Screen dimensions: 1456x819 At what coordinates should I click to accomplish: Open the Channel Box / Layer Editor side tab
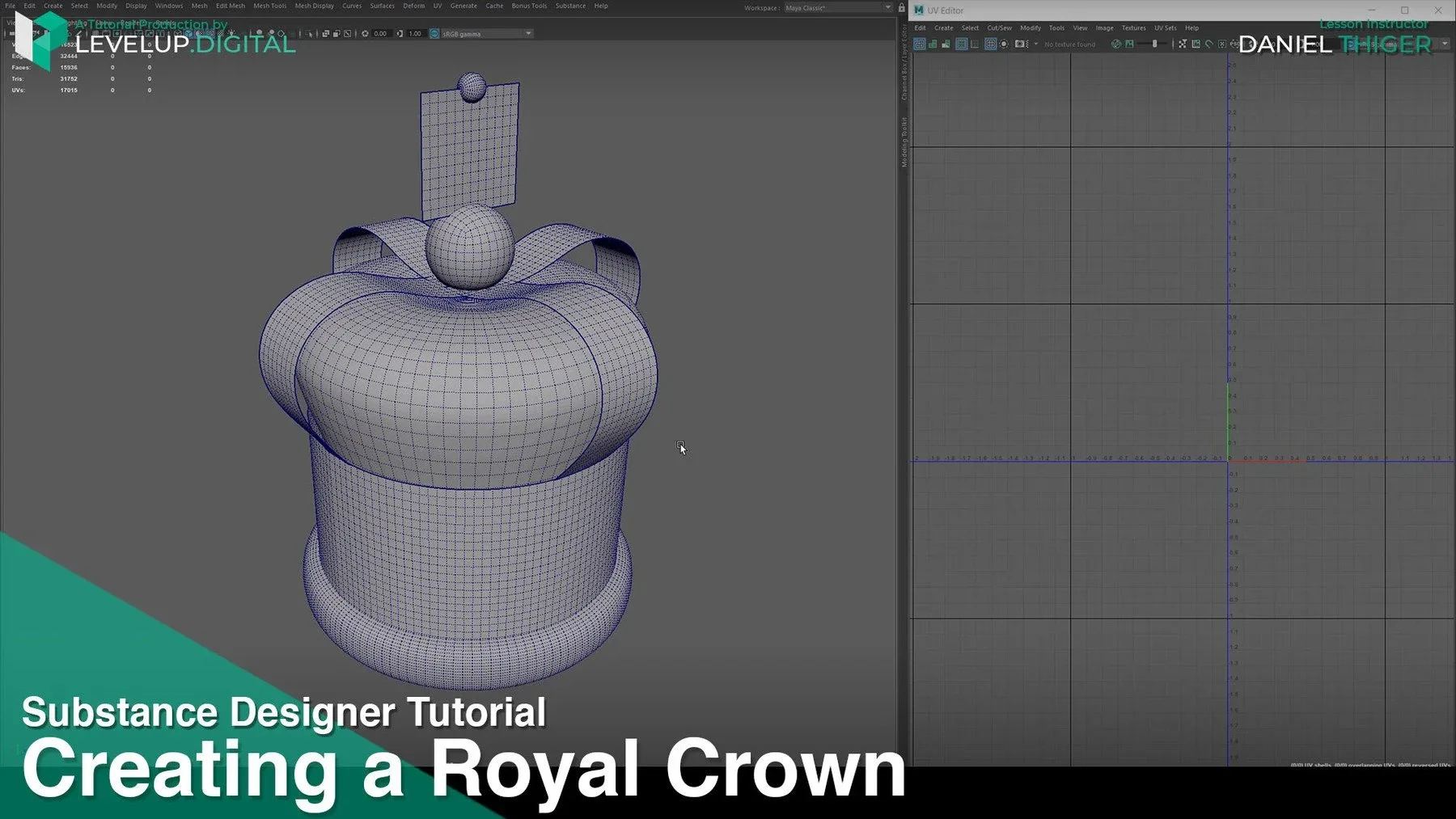(904, 62)
